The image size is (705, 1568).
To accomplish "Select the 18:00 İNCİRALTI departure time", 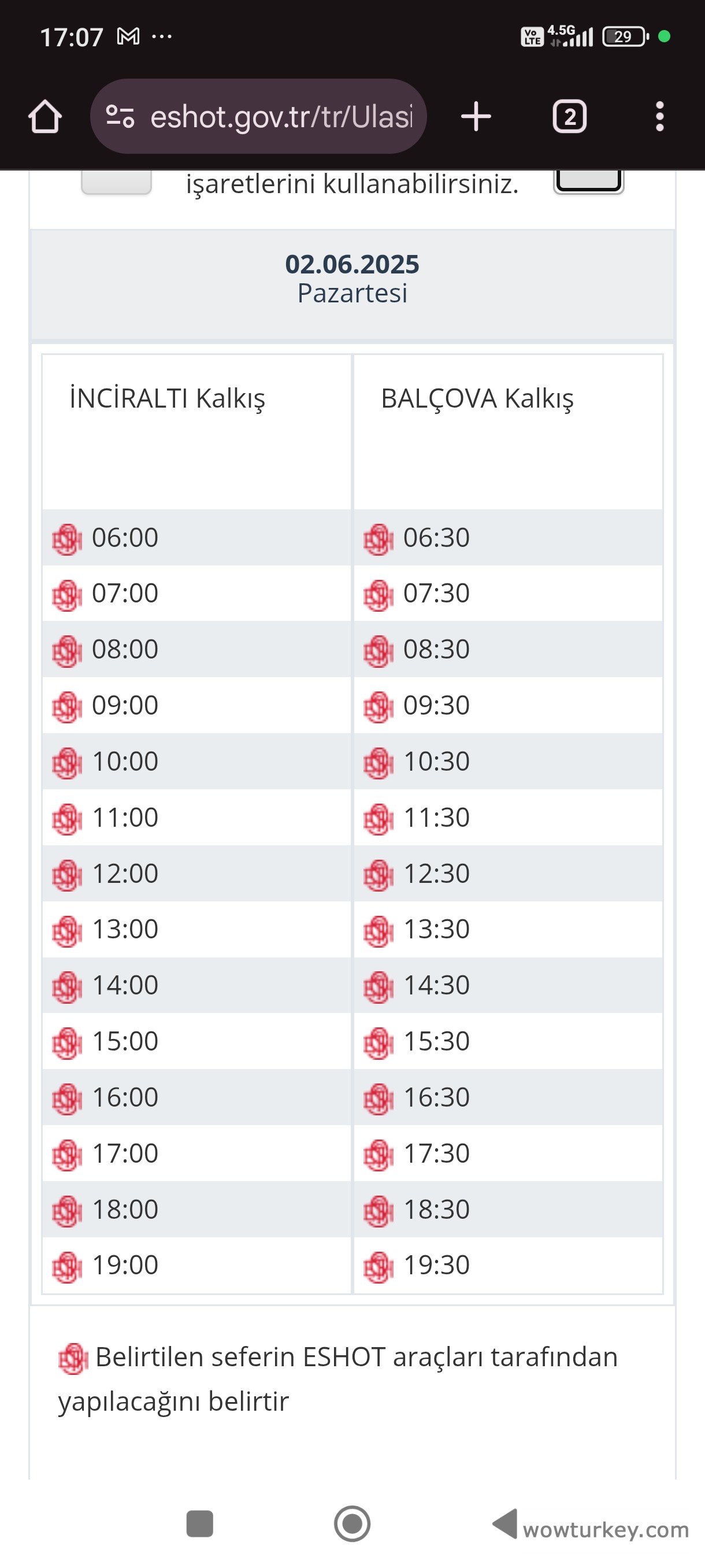I will click(x=125, y=1209).
